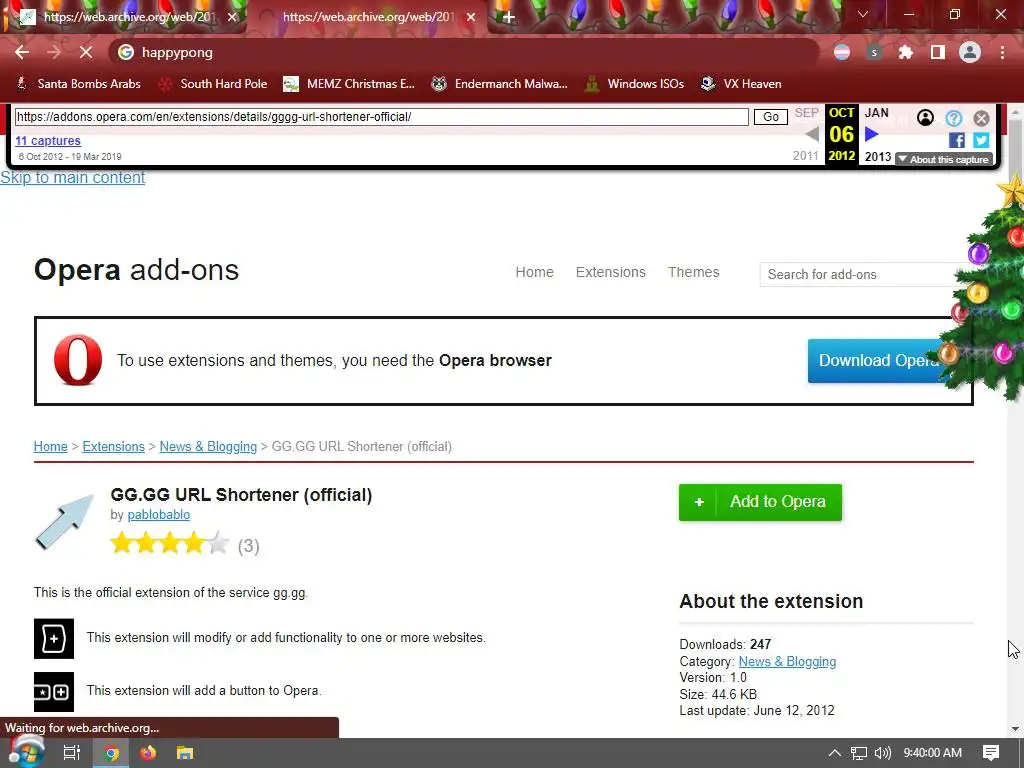
Task: Select SEP month in Wayback timeline
Action: tap(807, 113)
